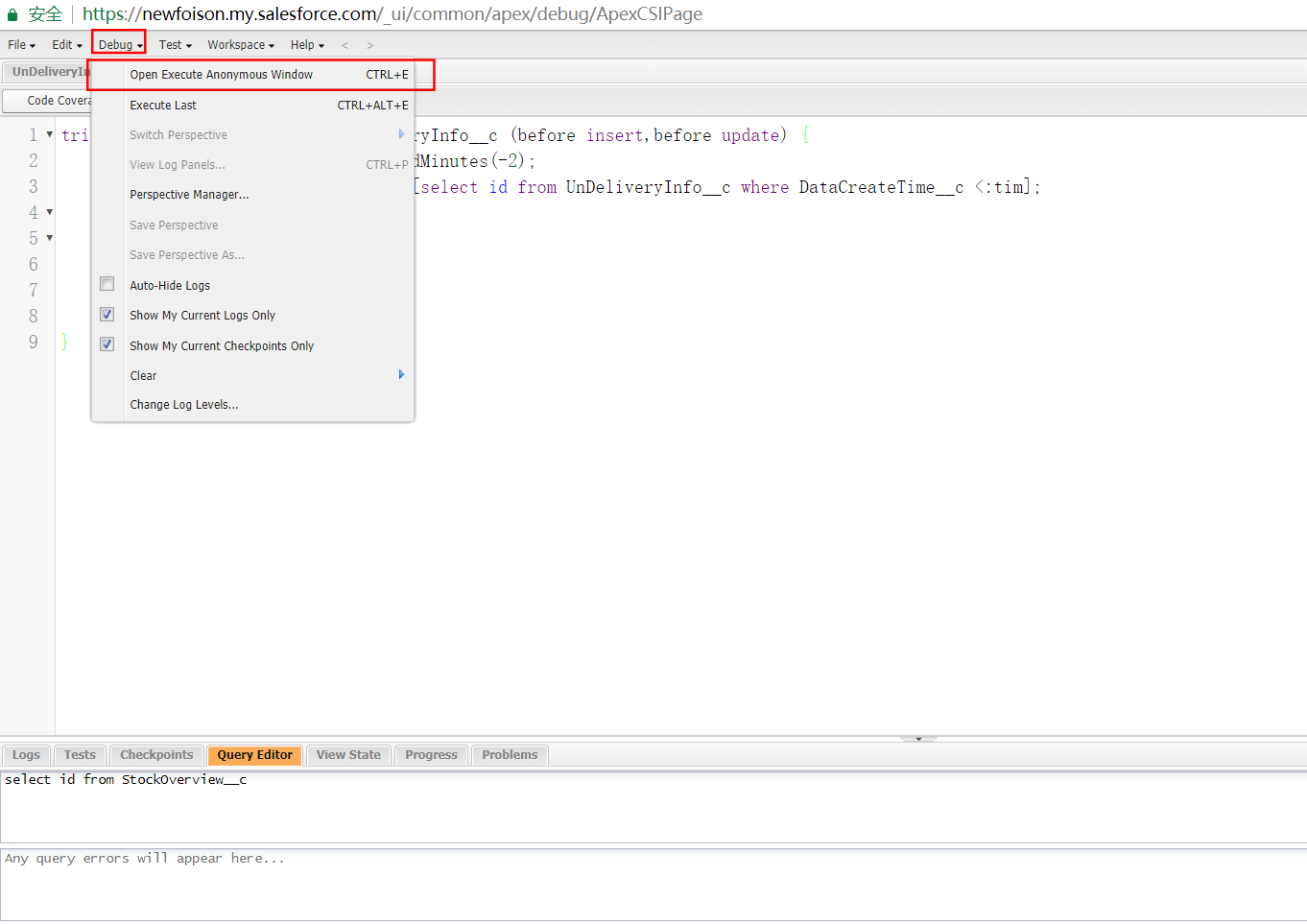This screenshot has height=924, width=1307.
Task: Enable the Auto-Hide Logs checkbox
Action: pyautogui.click(x=107, y=284)
